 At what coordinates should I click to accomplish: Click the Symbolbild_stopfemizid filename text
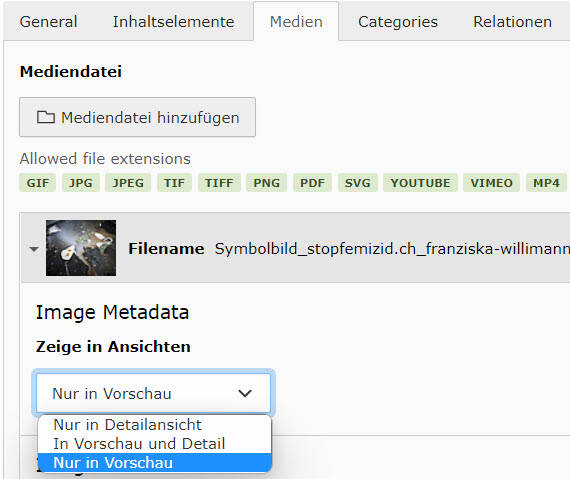pos(392,249)
